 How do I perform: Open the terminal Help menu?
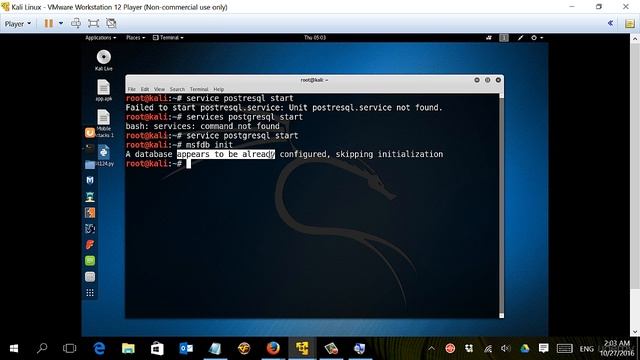click(x=219, y=89)
